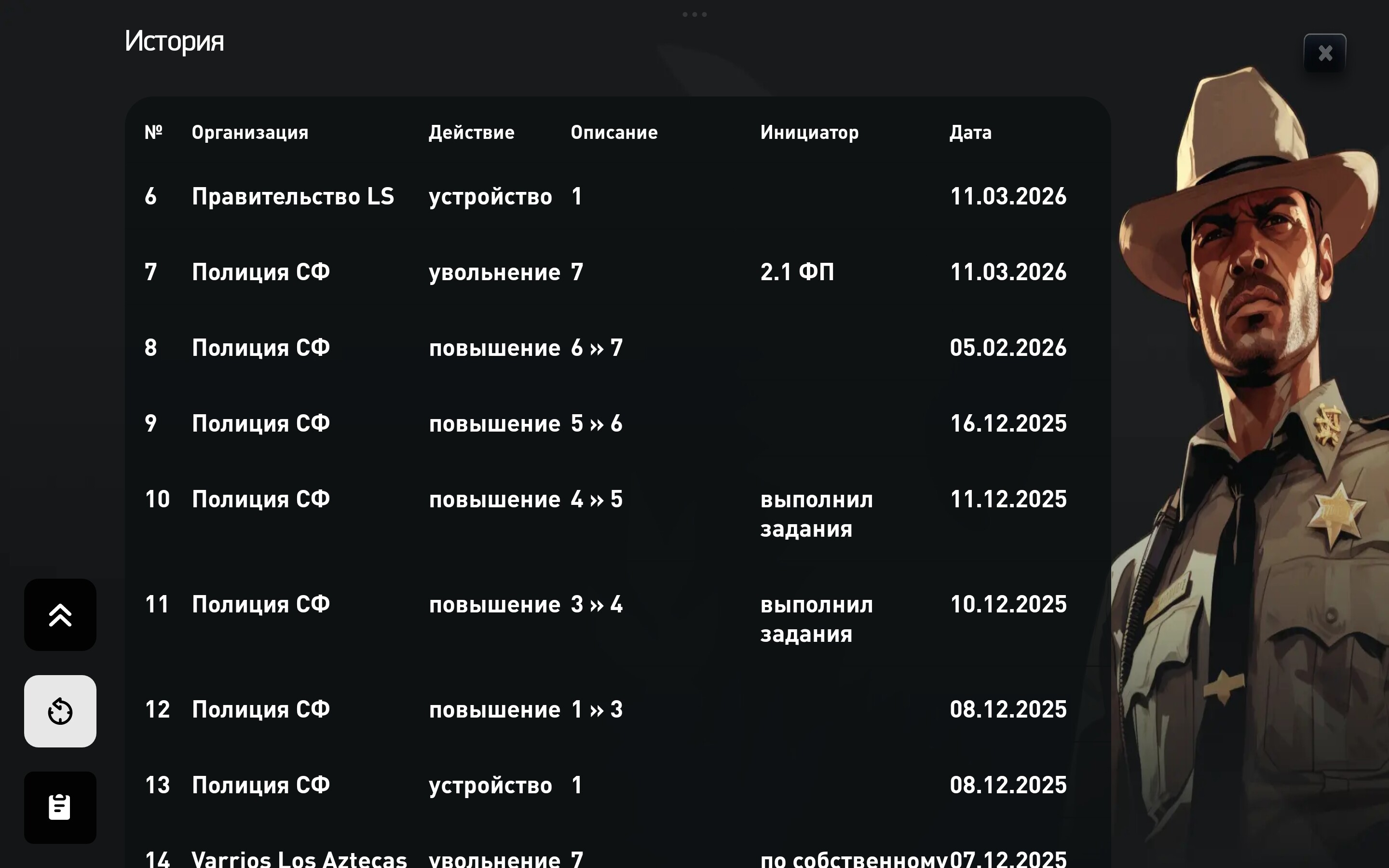Viewport: 1389px width, 868px height.
Task: Click the Описание column header
Action: click(x=613, y=133)
